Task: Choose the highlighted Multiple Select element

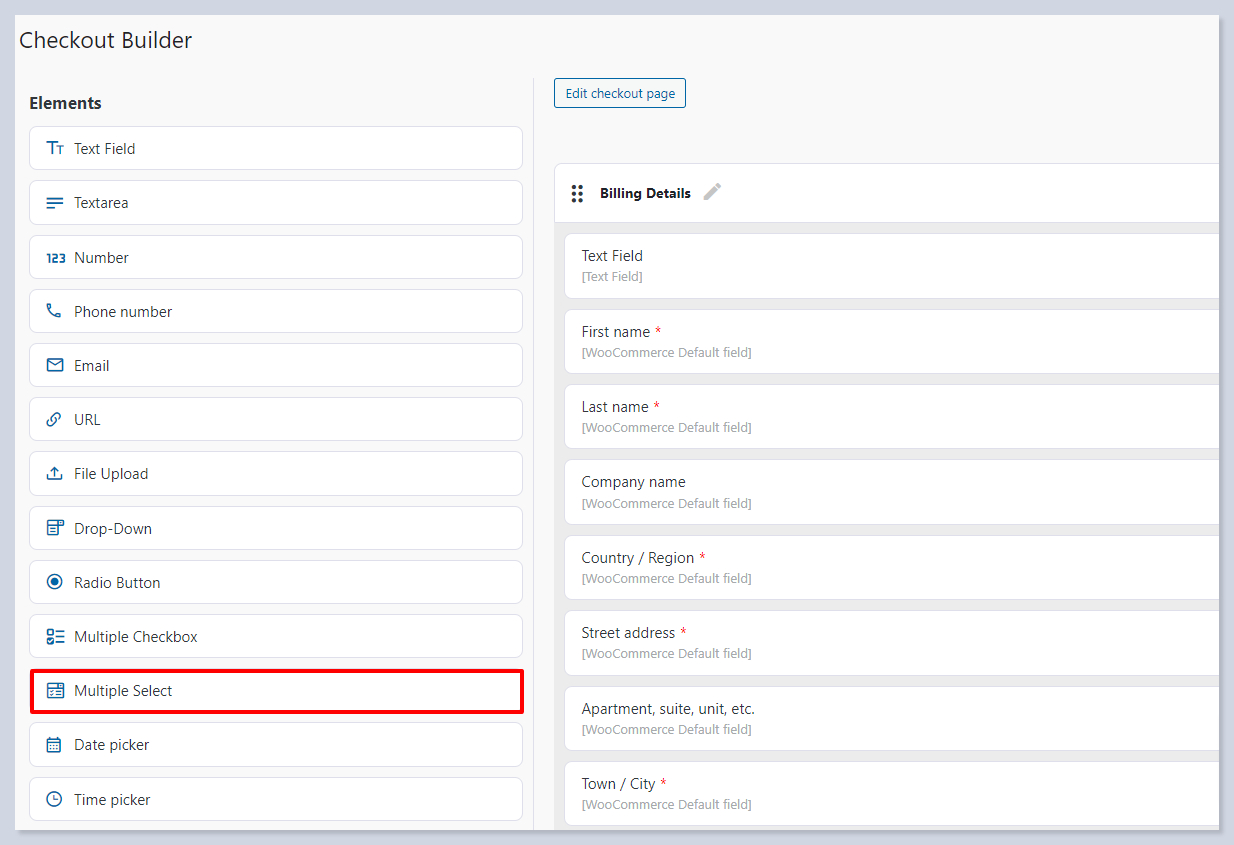Action: [276, 691]
